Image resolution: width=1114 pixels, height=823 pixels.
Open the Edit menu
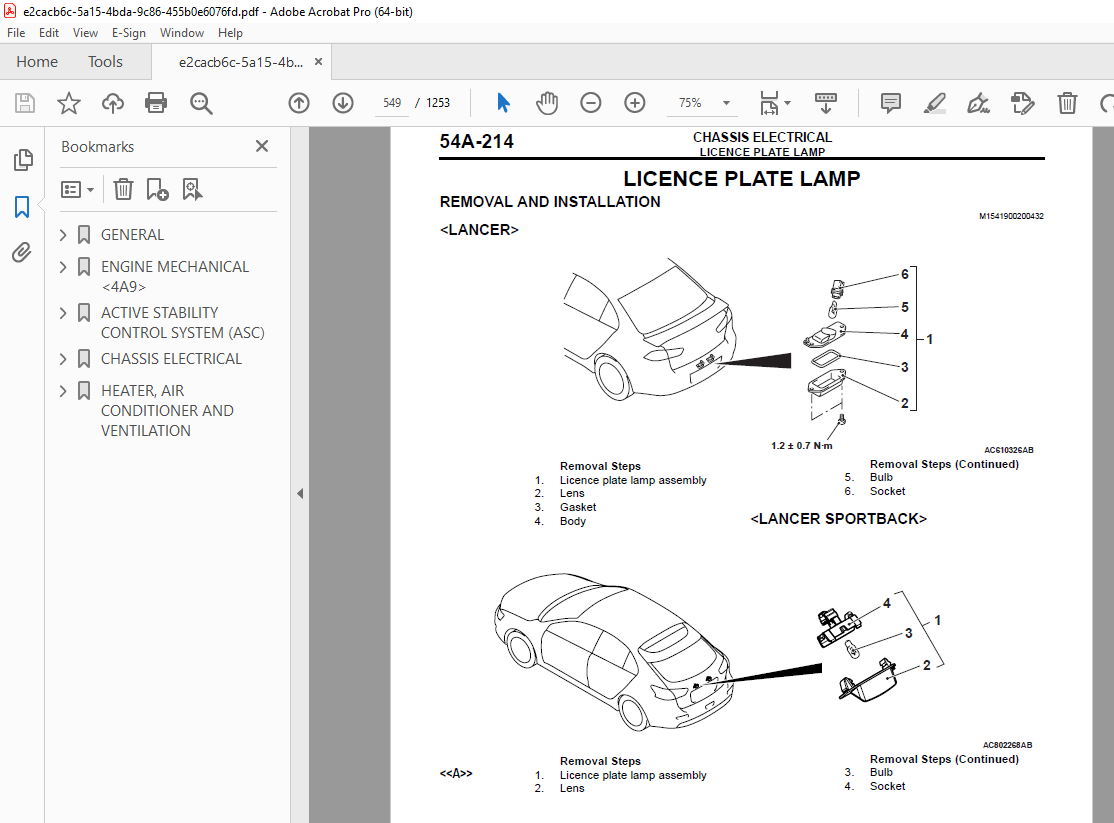(48, 33)
